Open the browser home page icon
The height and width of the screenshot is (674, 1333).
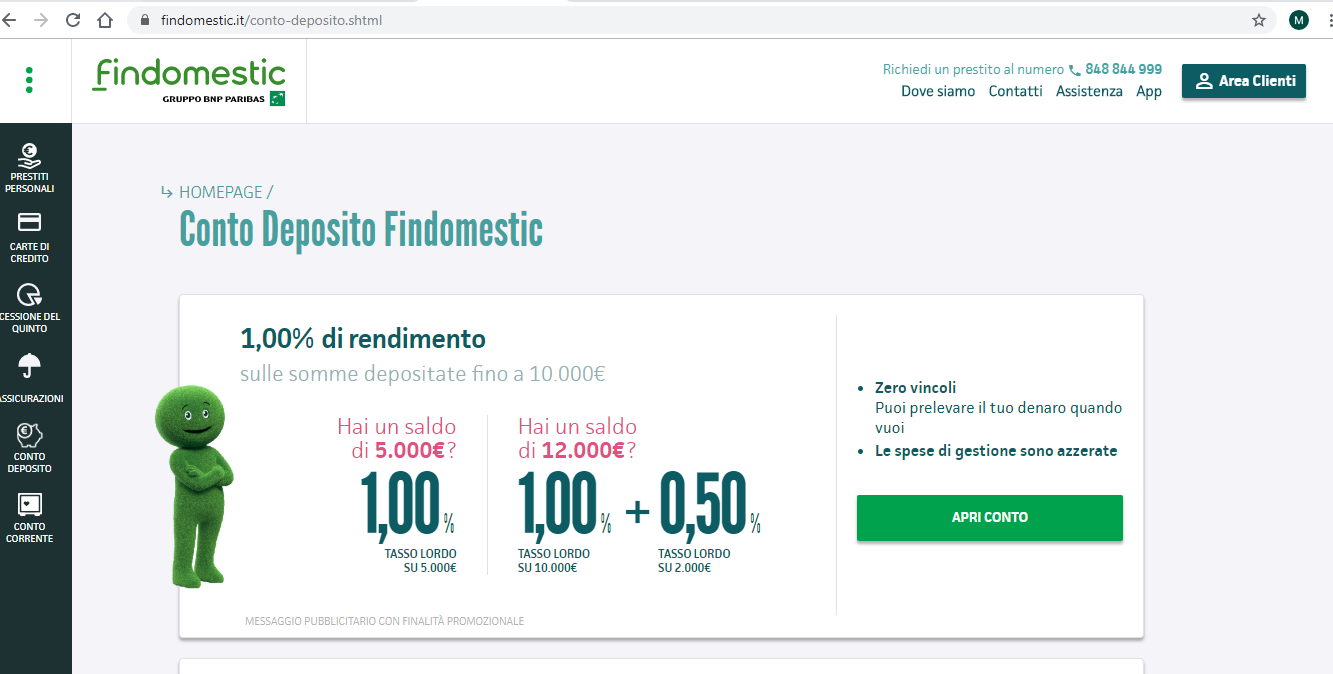105,20
